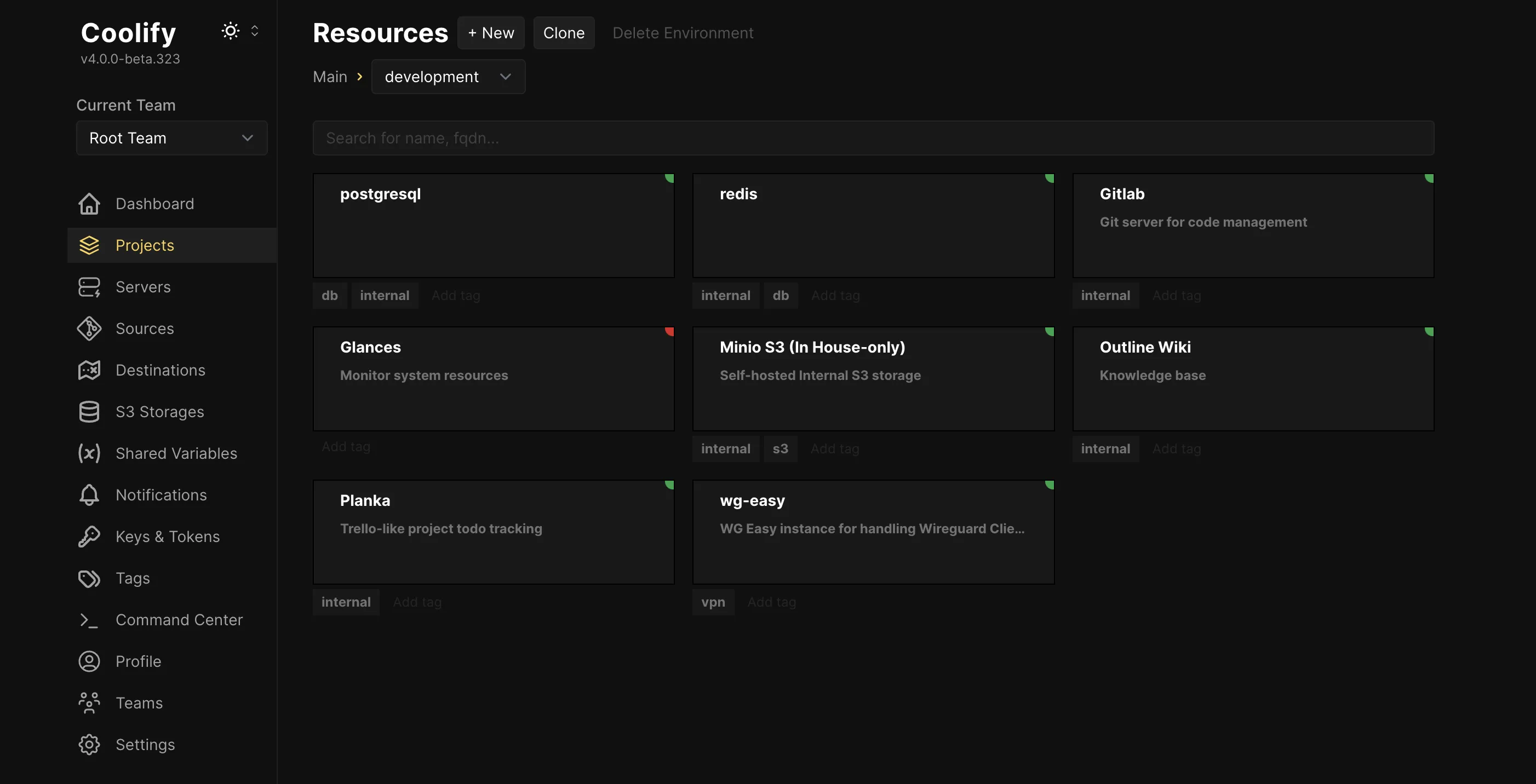Click s3 tag under Minio S3
Viewport: 1536px width, 784px height.
781,449
